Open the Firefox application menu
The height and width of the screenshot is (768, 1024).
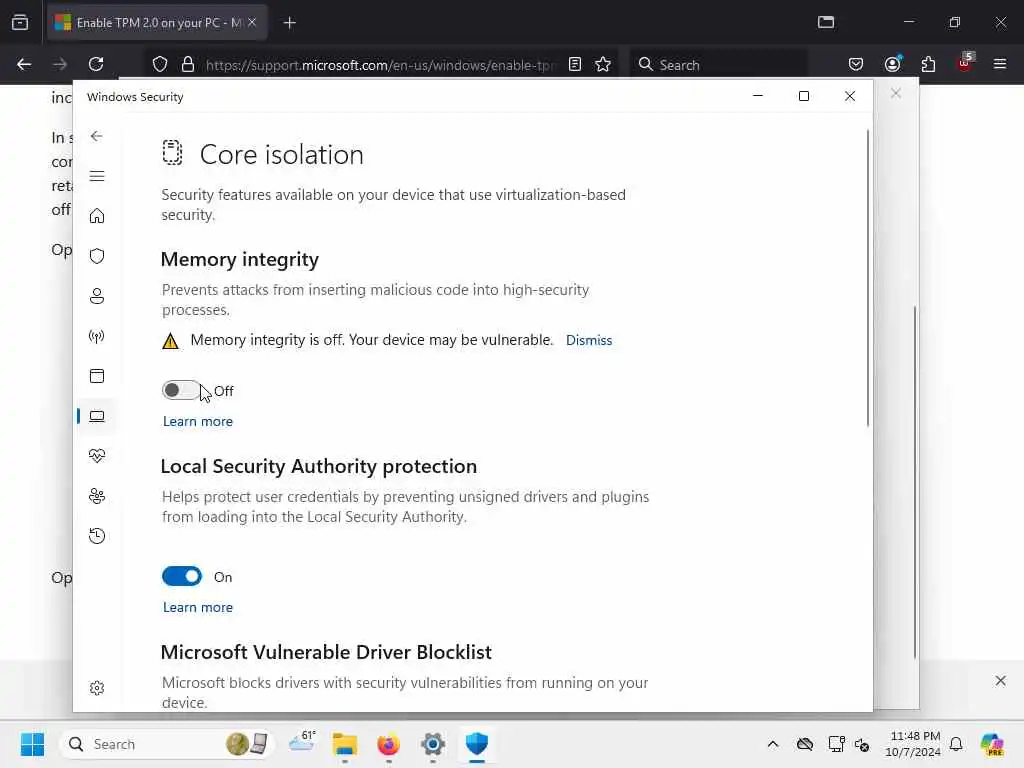1000,64
